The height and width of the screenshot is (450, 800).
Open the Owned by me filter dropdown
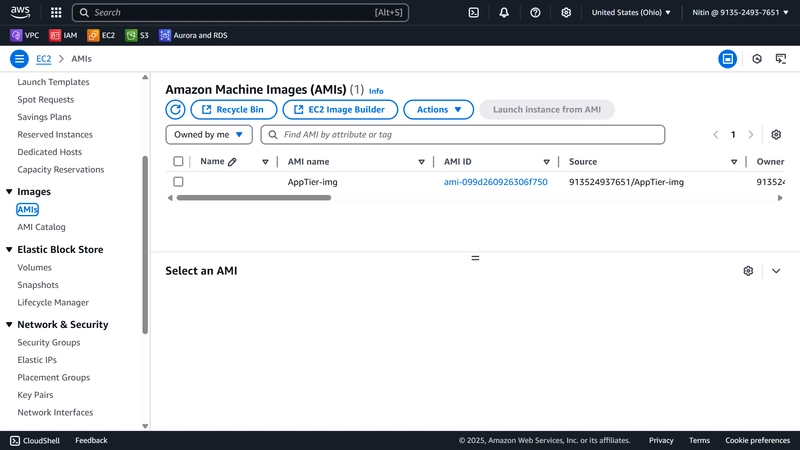point(209,135)
